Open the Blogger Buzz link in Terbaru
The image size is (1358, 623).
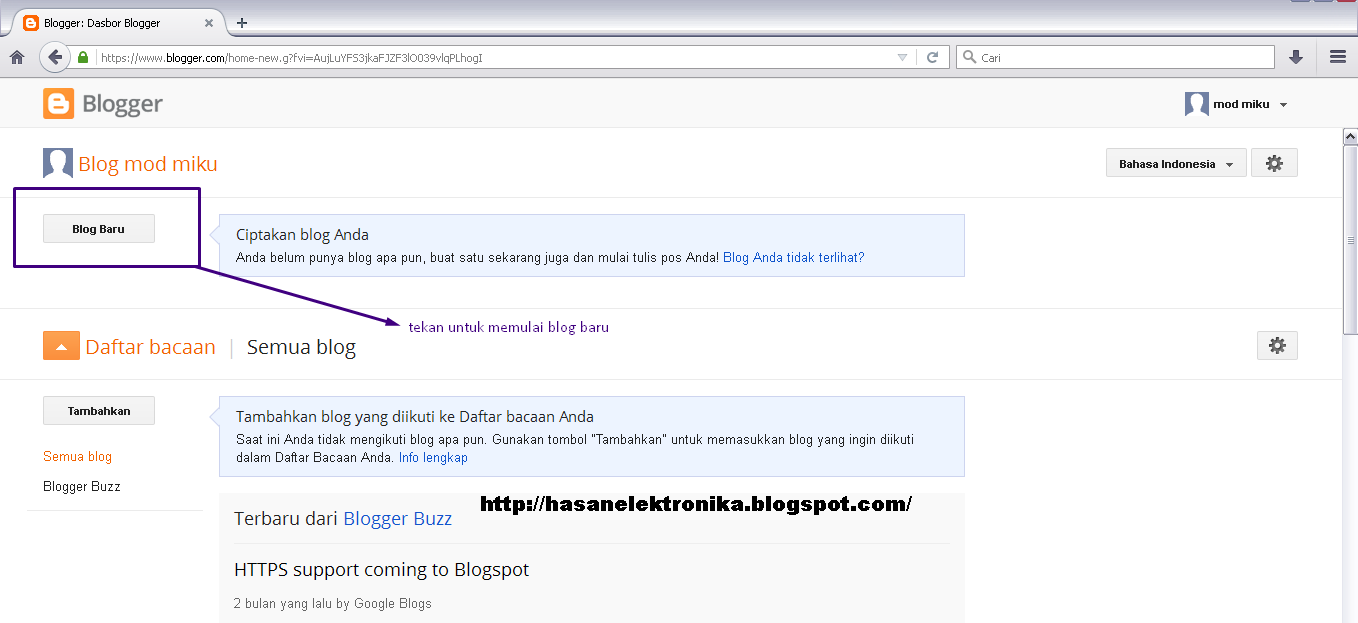tap(398, 518)
